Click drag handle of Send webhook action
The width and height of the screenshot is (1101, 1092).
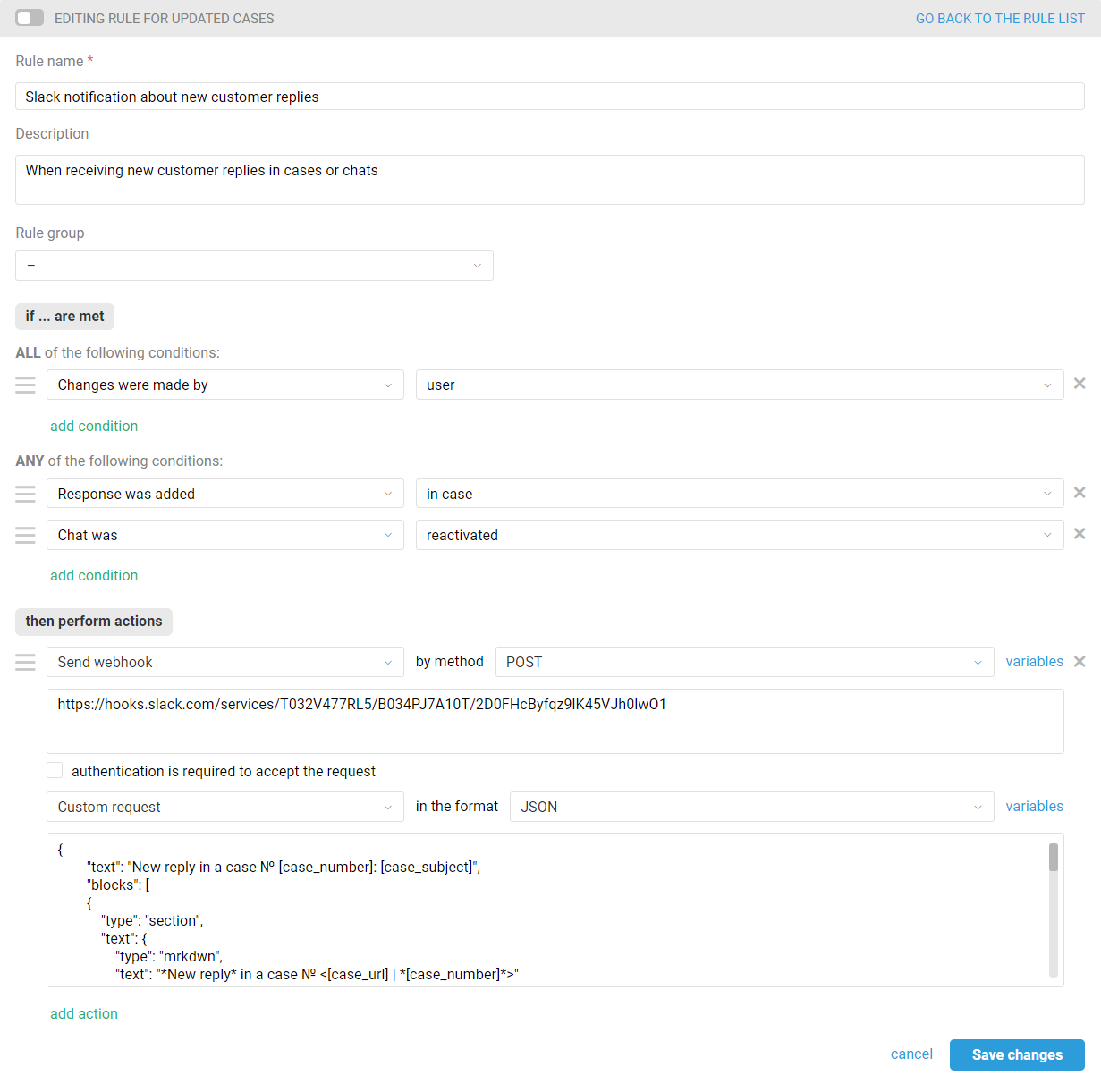pyautogui.click(x=26, y=662)
